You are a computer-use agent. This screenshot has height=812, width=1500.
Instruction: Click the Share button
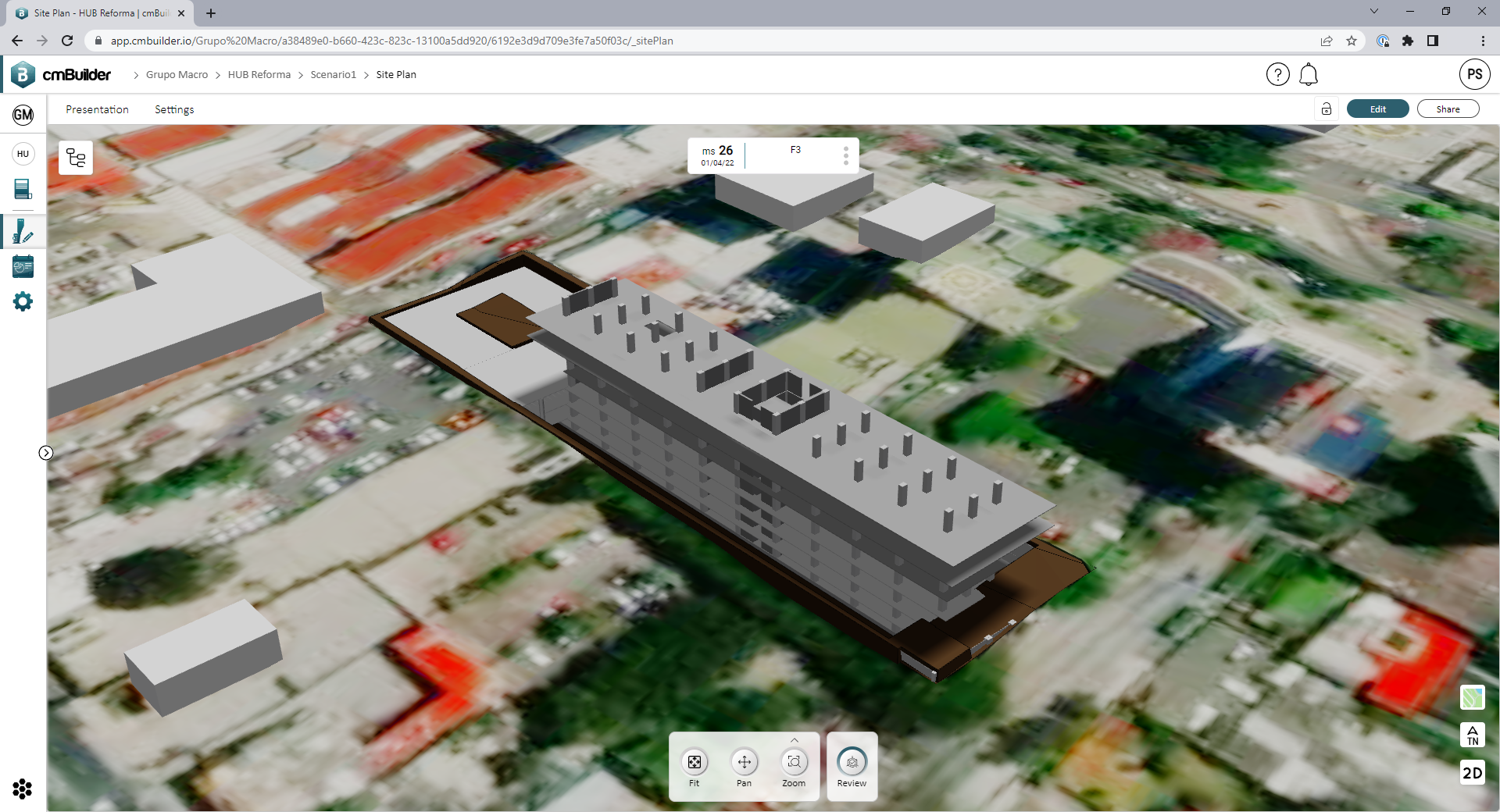(x=1448, y=109)
